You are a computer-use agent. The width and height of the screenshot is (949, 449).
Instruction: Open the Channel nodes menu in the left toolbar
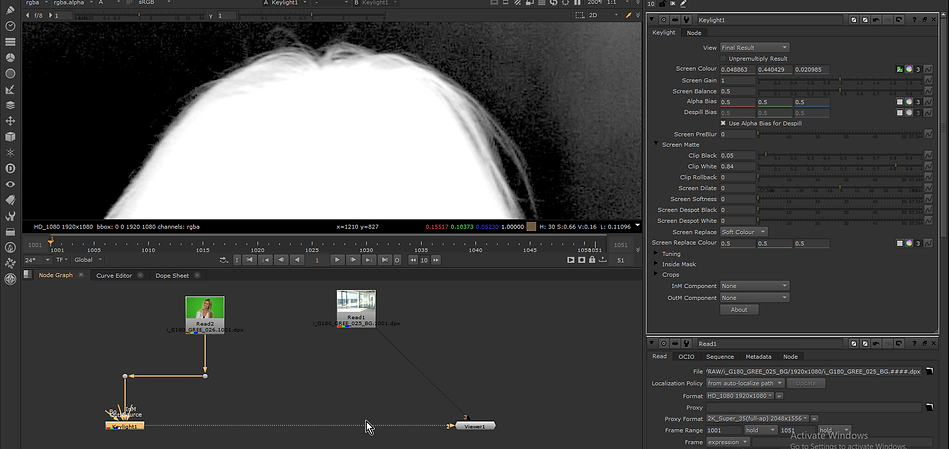click(x=10, y=42)
